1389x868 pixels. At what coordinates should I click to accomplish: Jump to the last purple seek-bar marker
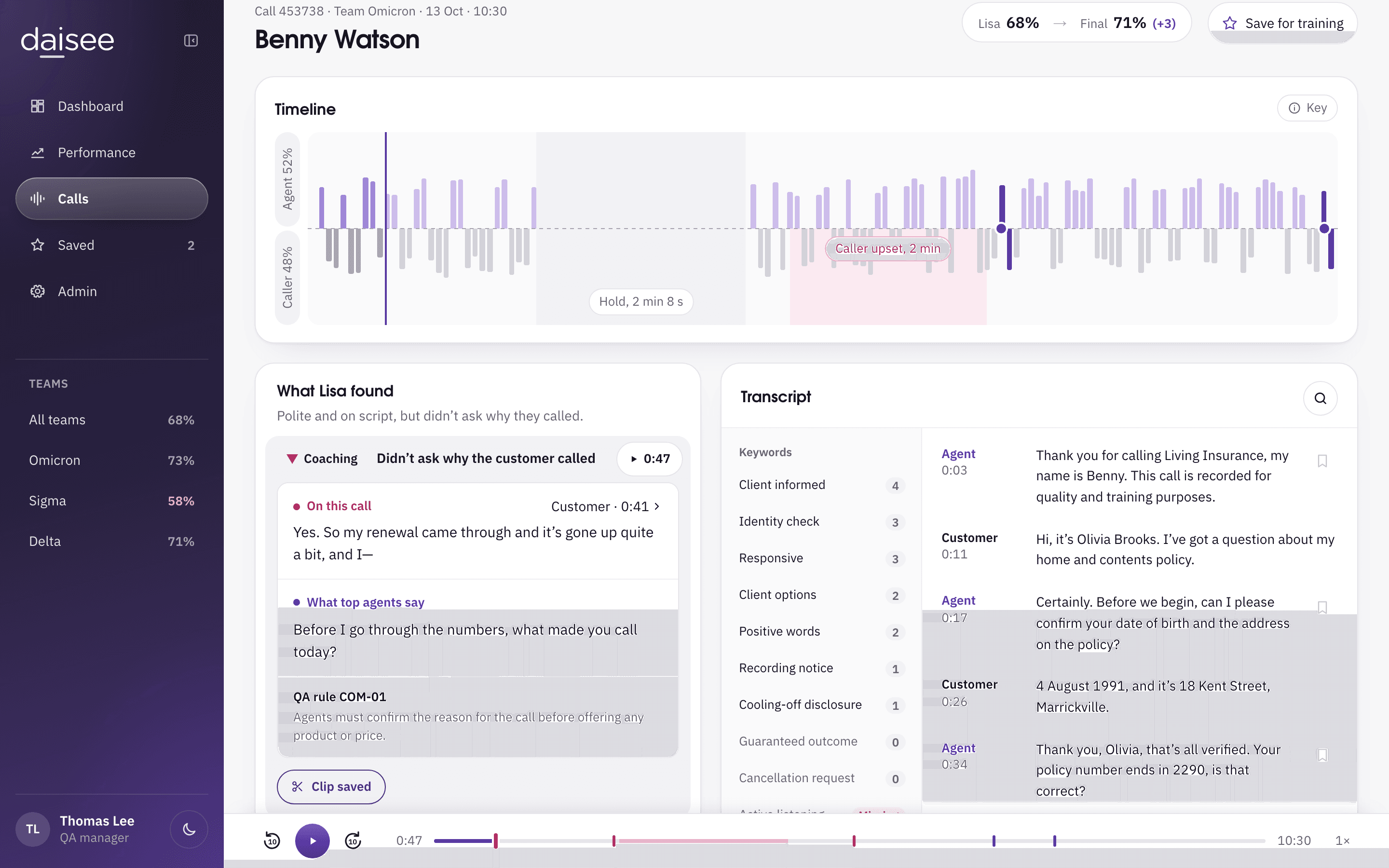tap(1054, 841)
